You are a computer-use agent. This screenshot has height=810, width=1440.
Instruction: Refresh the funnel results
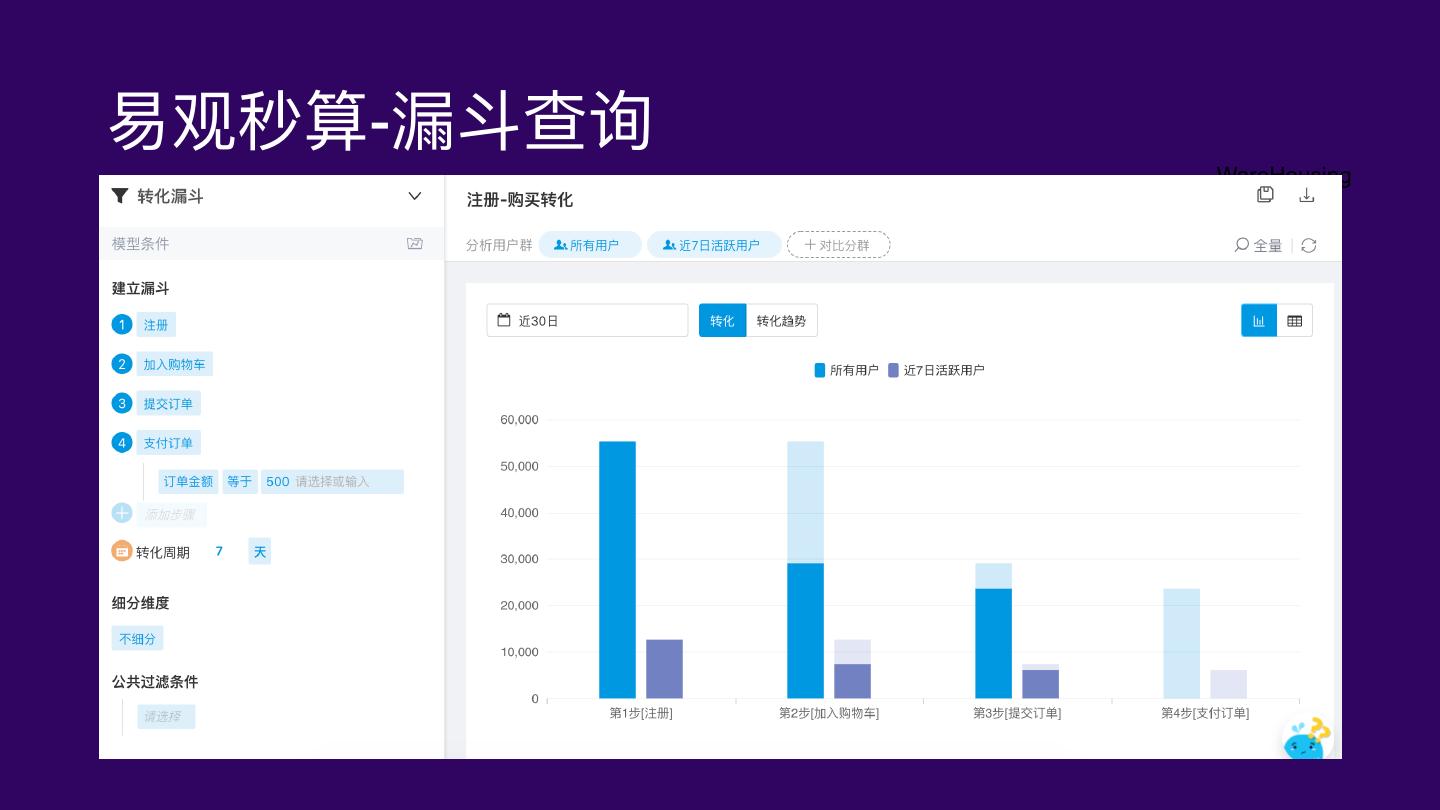coord(1308,245)
